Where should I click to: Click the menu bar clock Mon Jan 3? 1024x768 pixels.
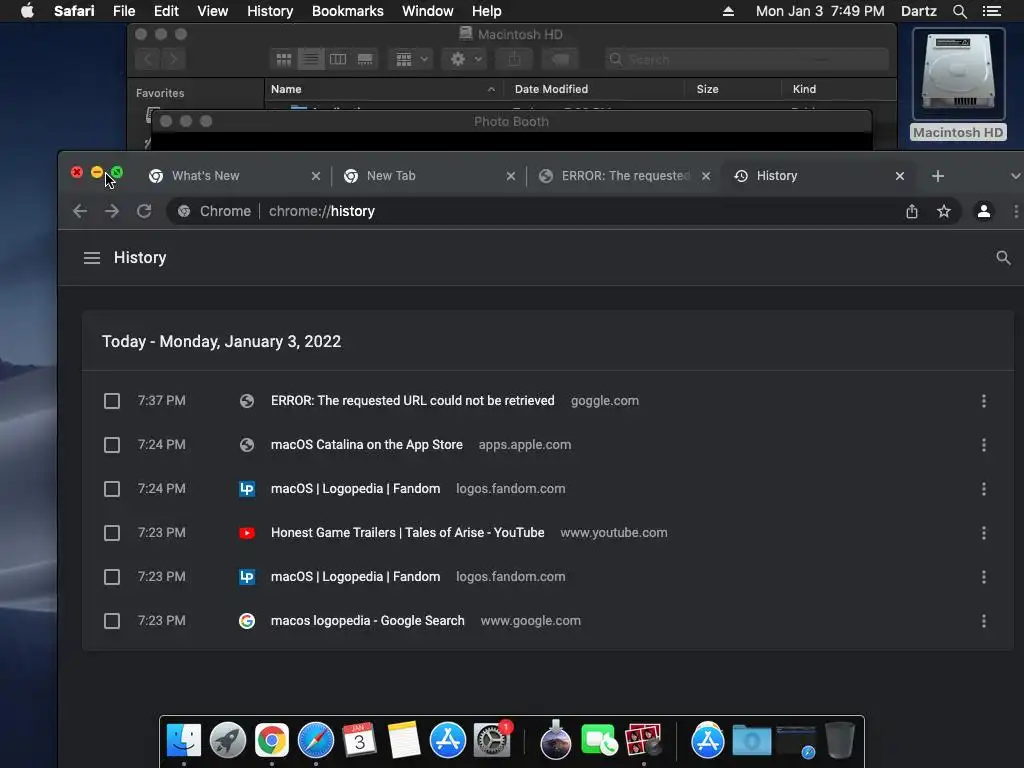click(x=820, y=11)
